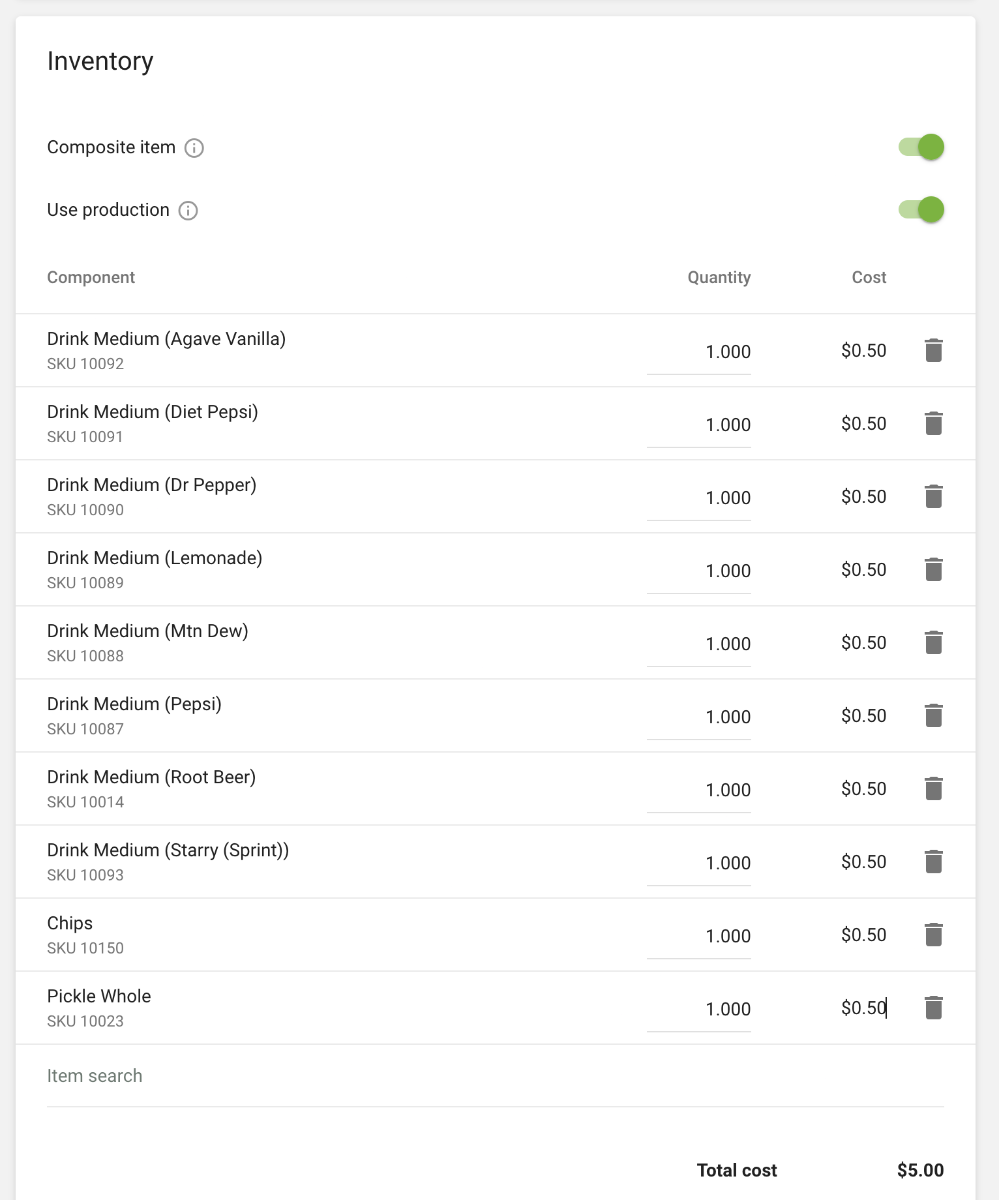This screenshot has width=999, height=1200.
Task: Disable the Use production toggle
Action: pos(922,210)
